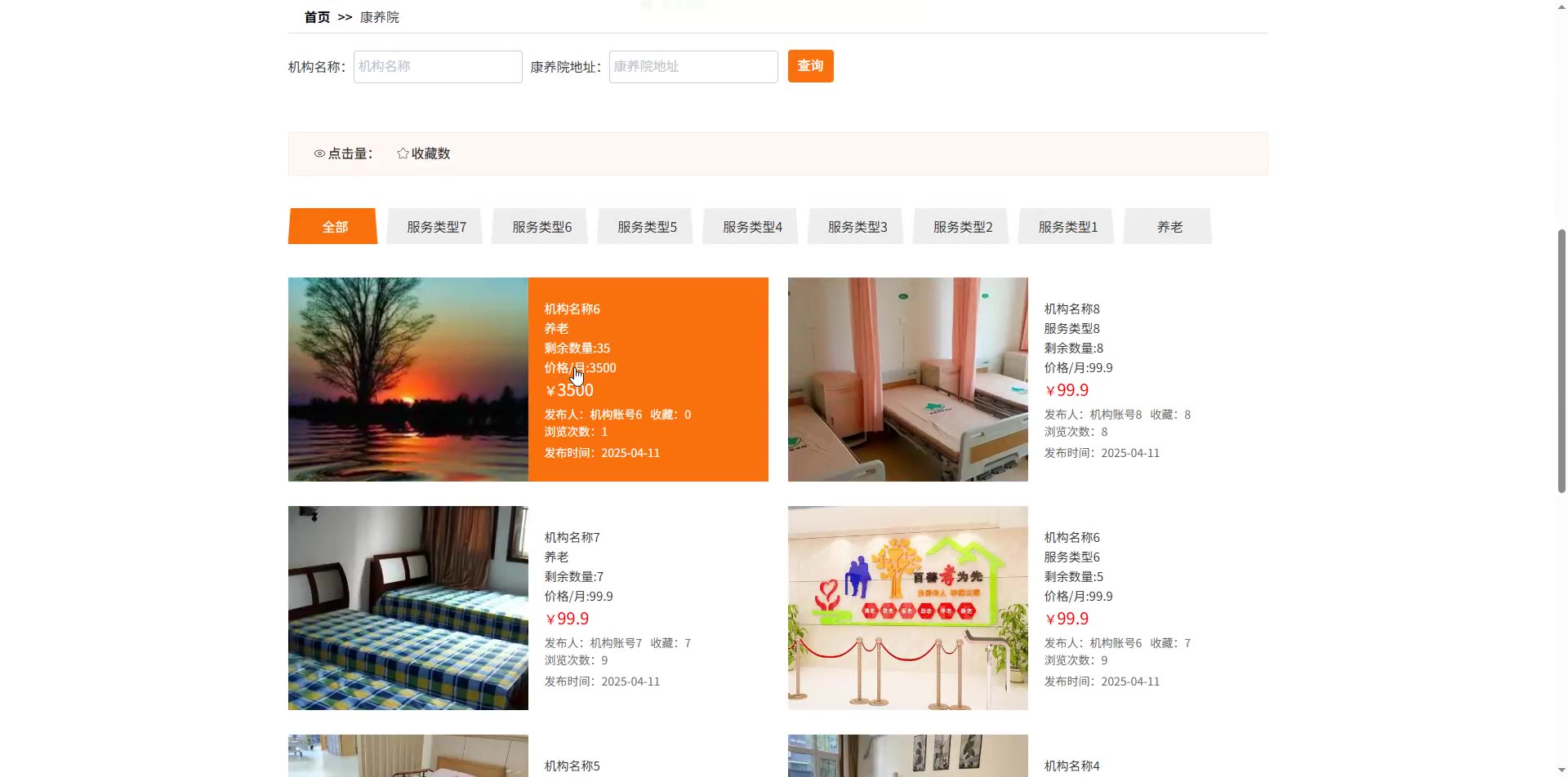Click ￥99.9 price below 服务类型6 text
The height and width of the screenshot is (777, 1568).
click(1067, 619)
